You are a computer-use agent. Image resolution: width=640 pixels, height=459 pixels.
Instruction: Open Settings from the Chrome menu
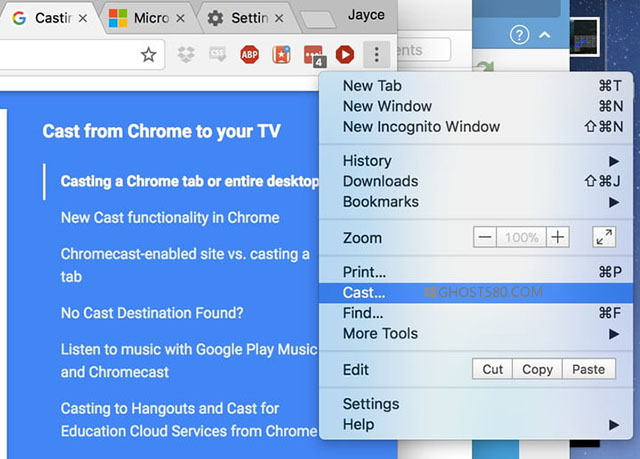point(476,404)
